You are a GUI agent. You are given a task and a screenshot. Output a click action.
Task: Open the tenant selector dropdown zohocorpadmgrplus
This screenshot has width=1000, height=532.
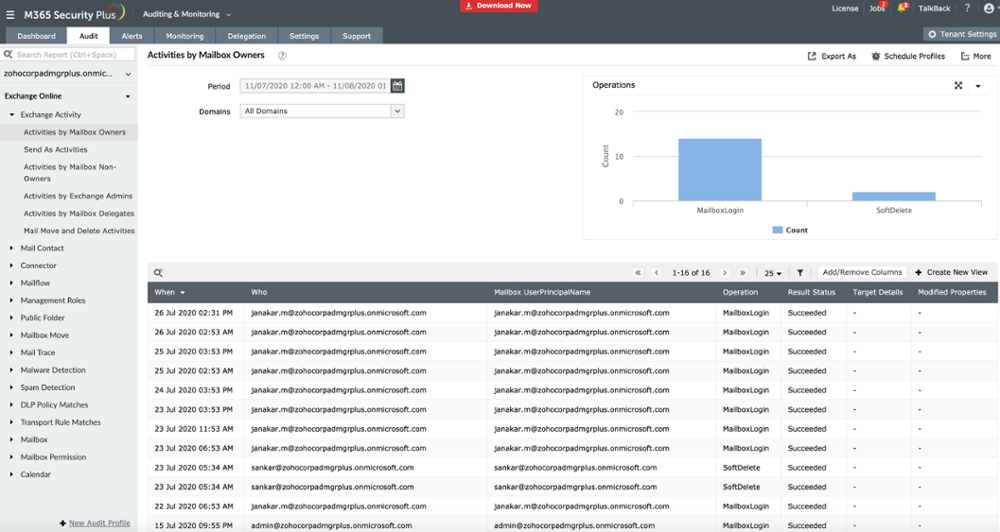pyautogui.click(x=67, y=74)
